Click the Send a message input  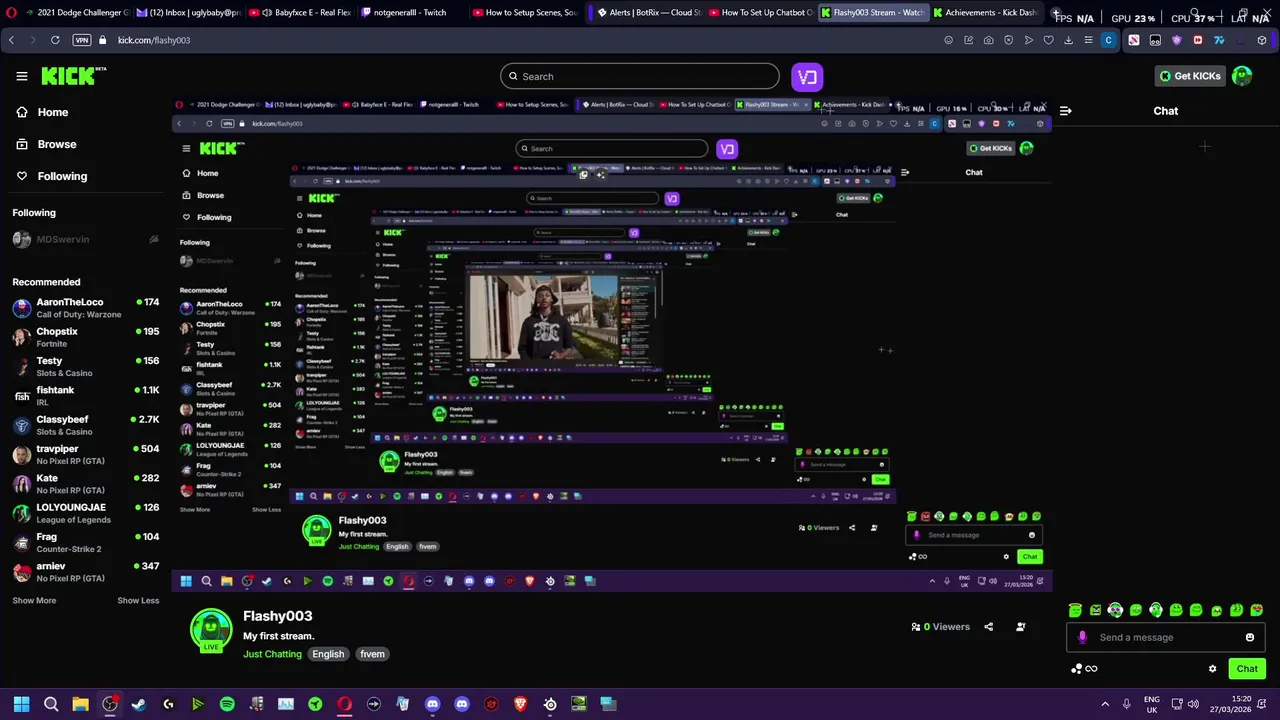(x=1165, y=637)
